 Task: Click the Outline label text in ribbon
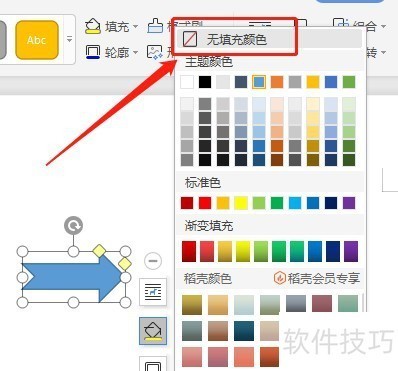pyautogui.click(x=117, y=52)
